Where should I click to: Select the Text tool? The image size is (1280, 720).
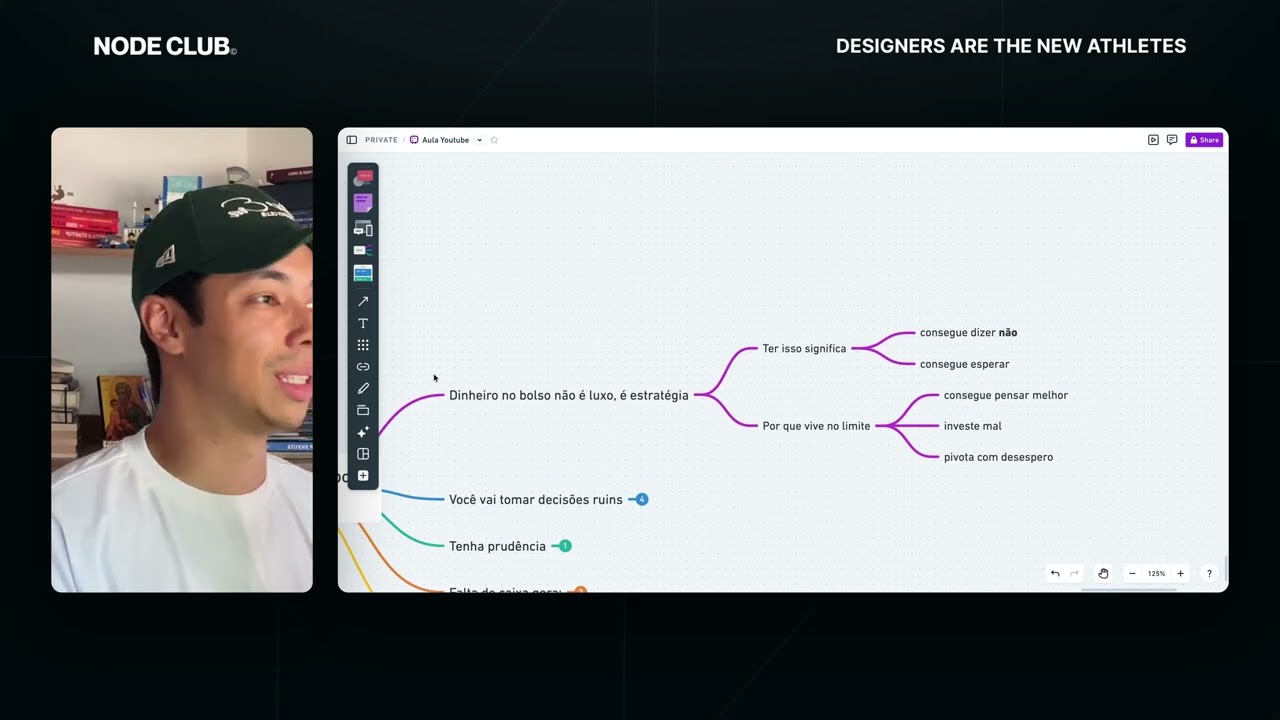pos(363,323)
